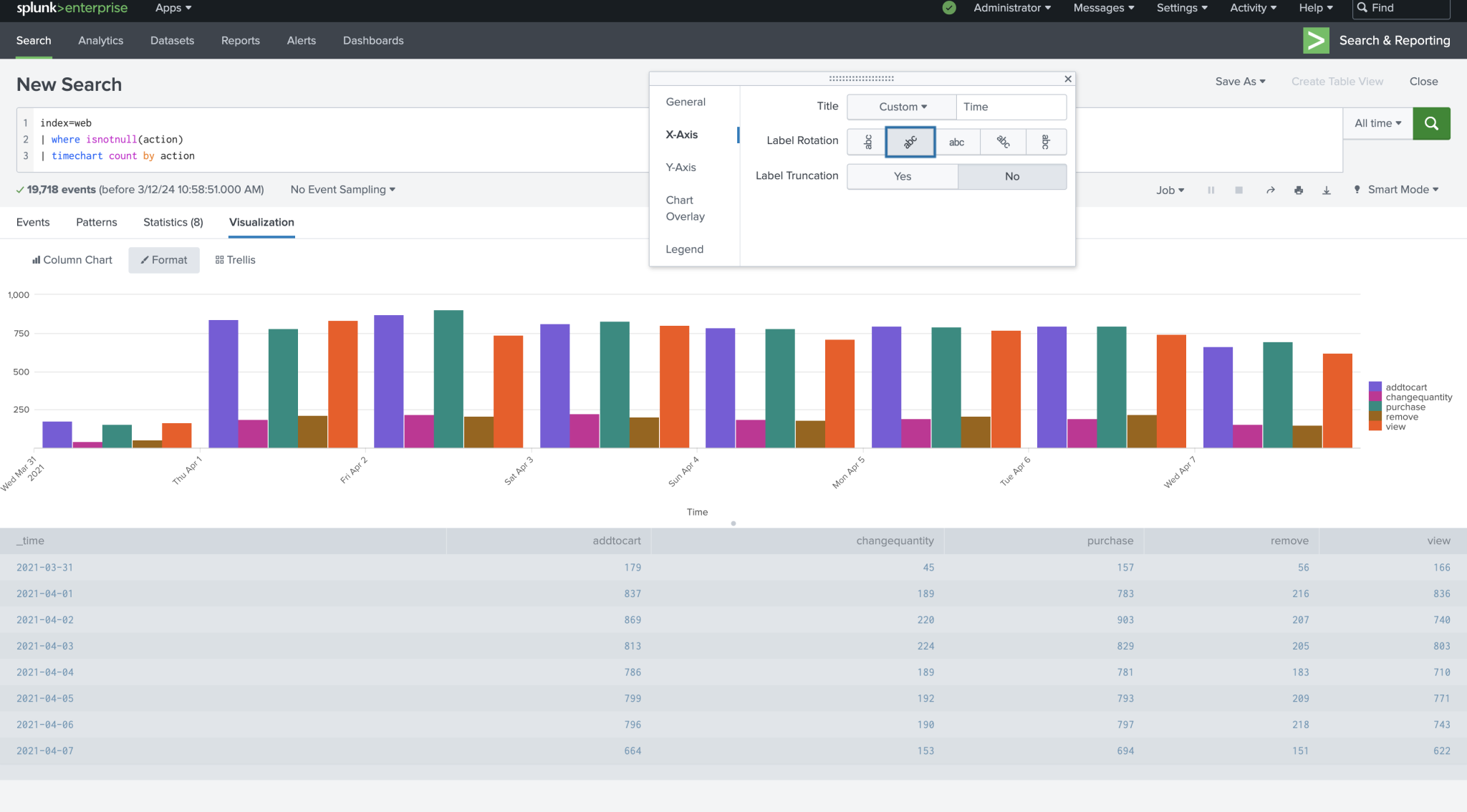This screenshot has width=1467, height=812.
Task: Share the search results
Action: click(1270, 190)
